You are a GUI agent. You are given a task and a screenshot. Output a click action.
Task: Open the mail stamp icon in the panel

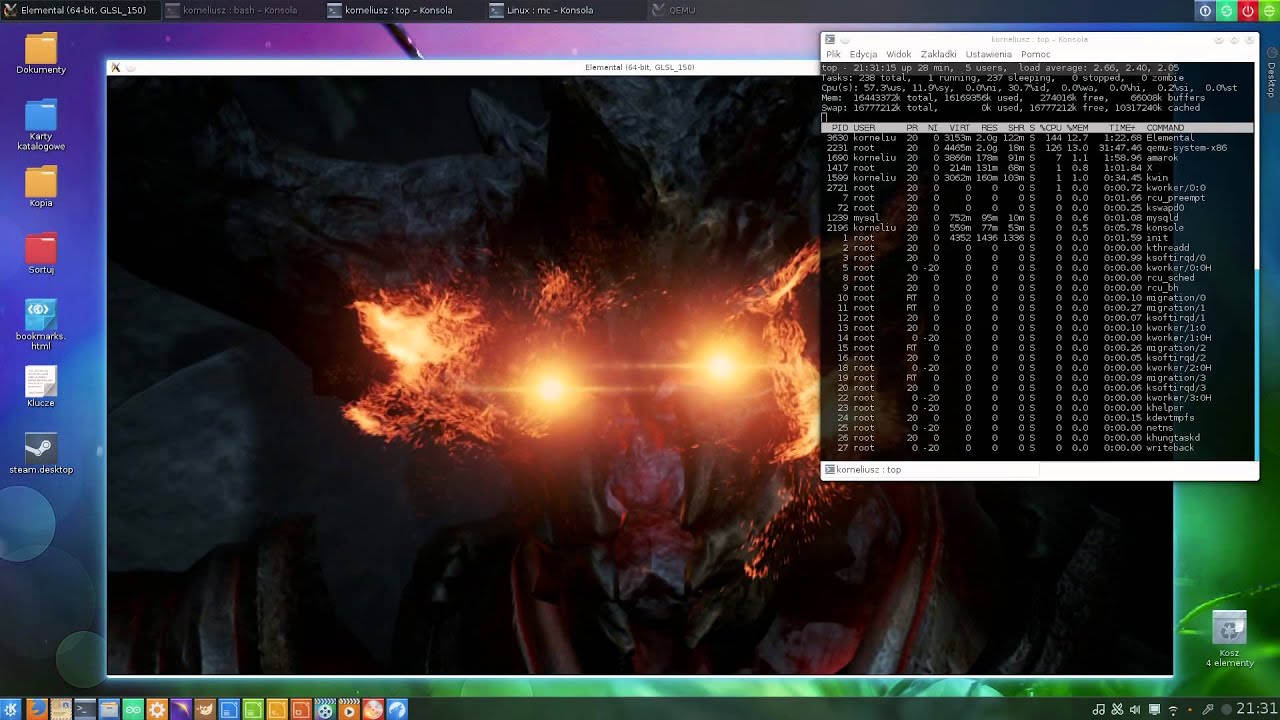(x=61, y=710)
